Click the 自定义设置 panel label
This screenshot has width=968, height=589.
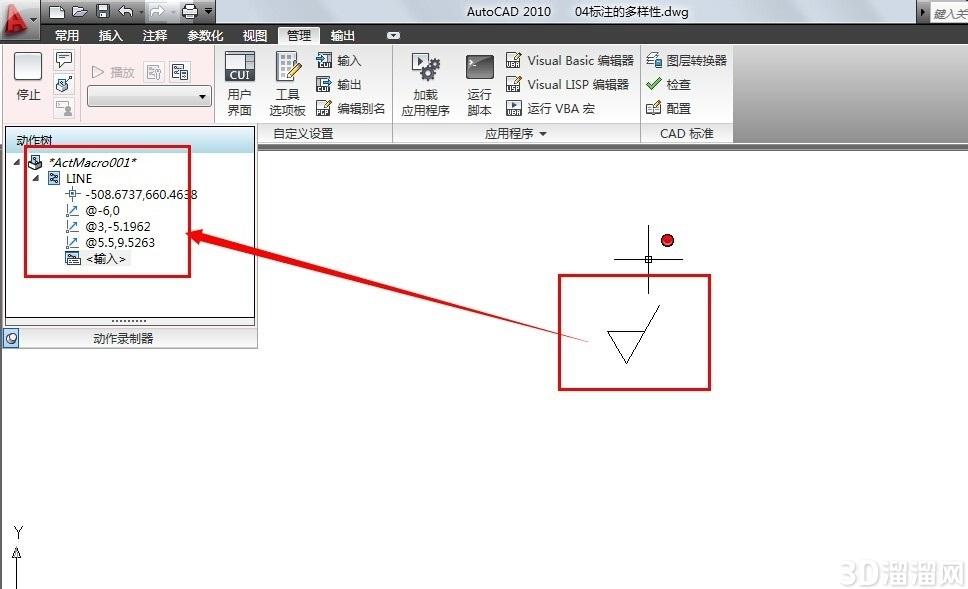click(303, 133)
